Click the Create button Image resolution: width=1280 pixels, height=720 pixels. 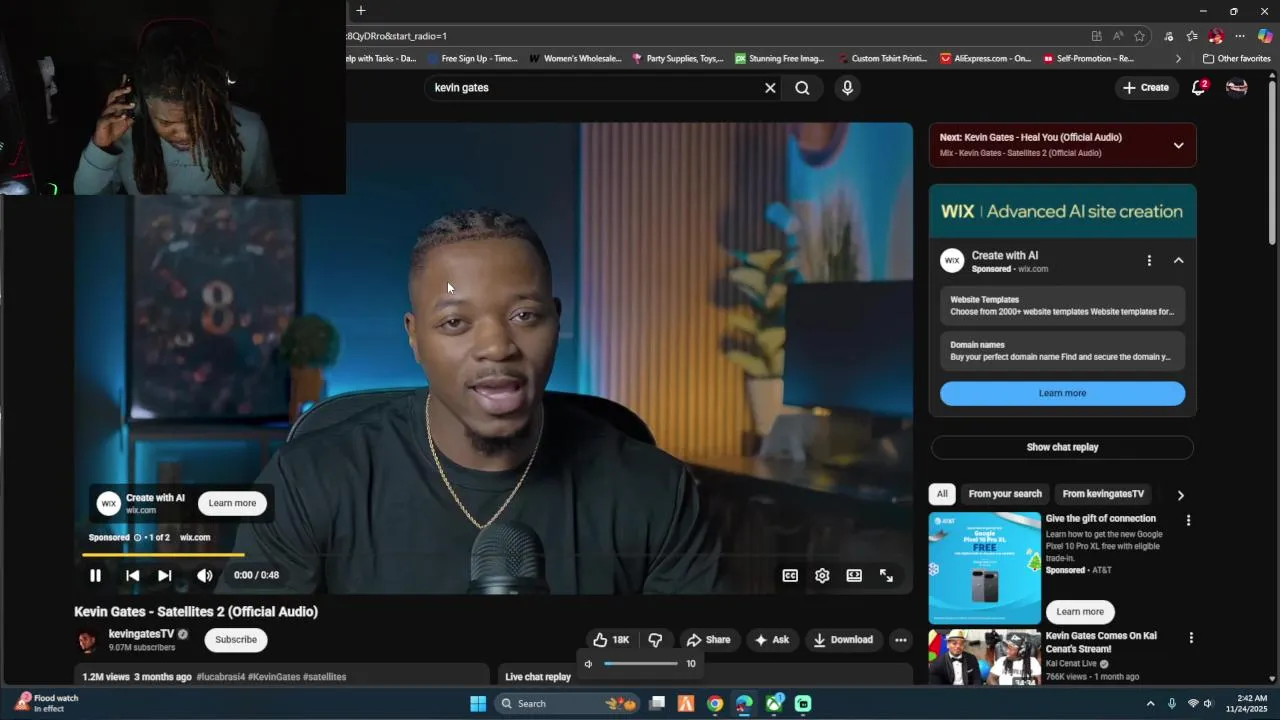click(x=1146, y=88)
